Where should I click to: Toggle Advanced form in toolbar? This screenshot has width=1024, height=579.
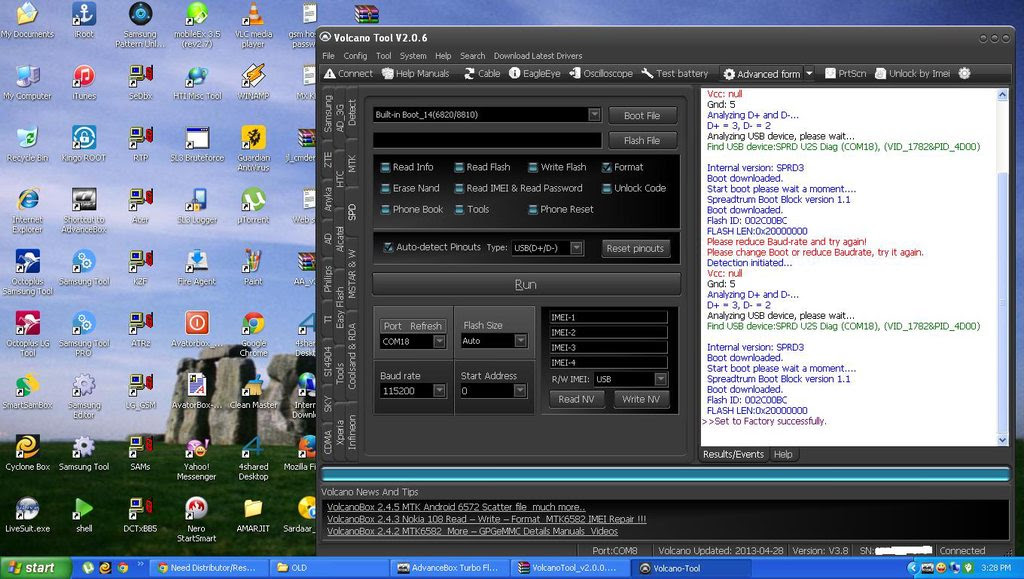(x=761, y=74)
